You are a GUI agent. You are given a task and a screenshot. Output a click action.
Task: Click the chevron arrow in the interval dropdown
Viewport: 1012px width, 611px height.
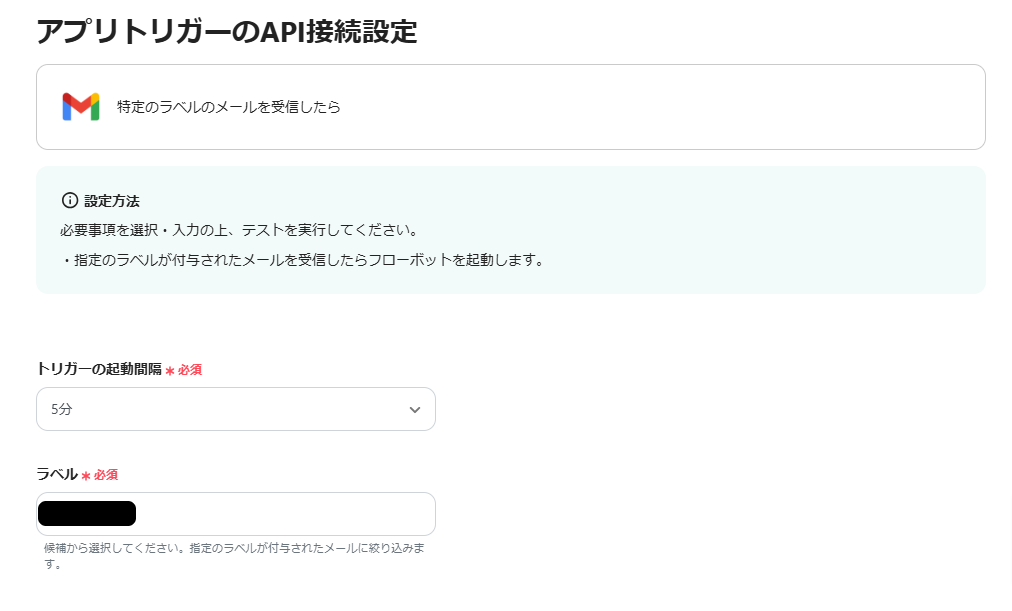pyautogui.click(x=415, y=410)
